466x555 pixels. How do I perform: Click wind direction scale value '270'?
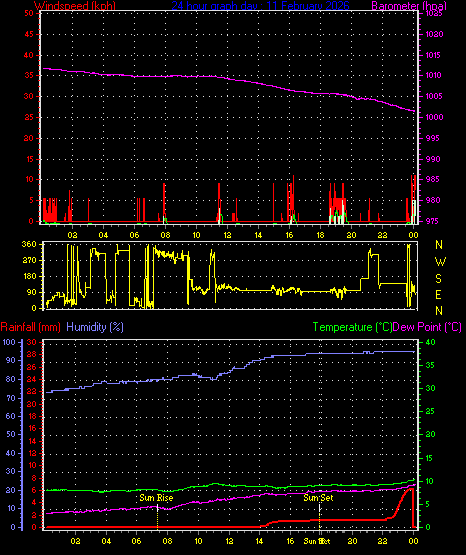[29, 260]
